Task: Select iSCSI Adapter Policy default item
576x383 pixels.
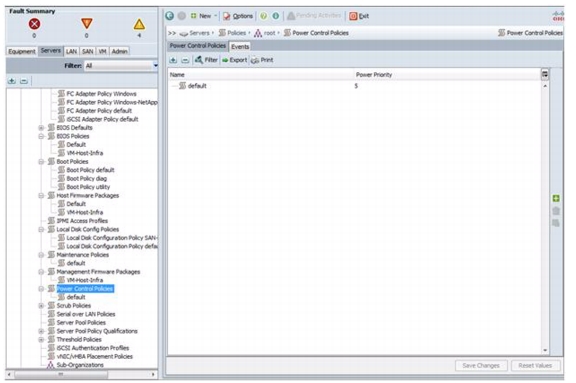Action: 102,119
